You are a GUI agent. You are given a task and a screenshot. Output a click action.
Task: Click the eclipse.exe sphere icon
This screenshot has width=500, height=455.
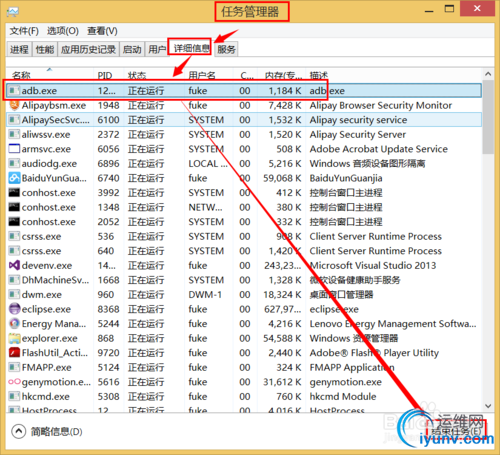tap(14, 309)
